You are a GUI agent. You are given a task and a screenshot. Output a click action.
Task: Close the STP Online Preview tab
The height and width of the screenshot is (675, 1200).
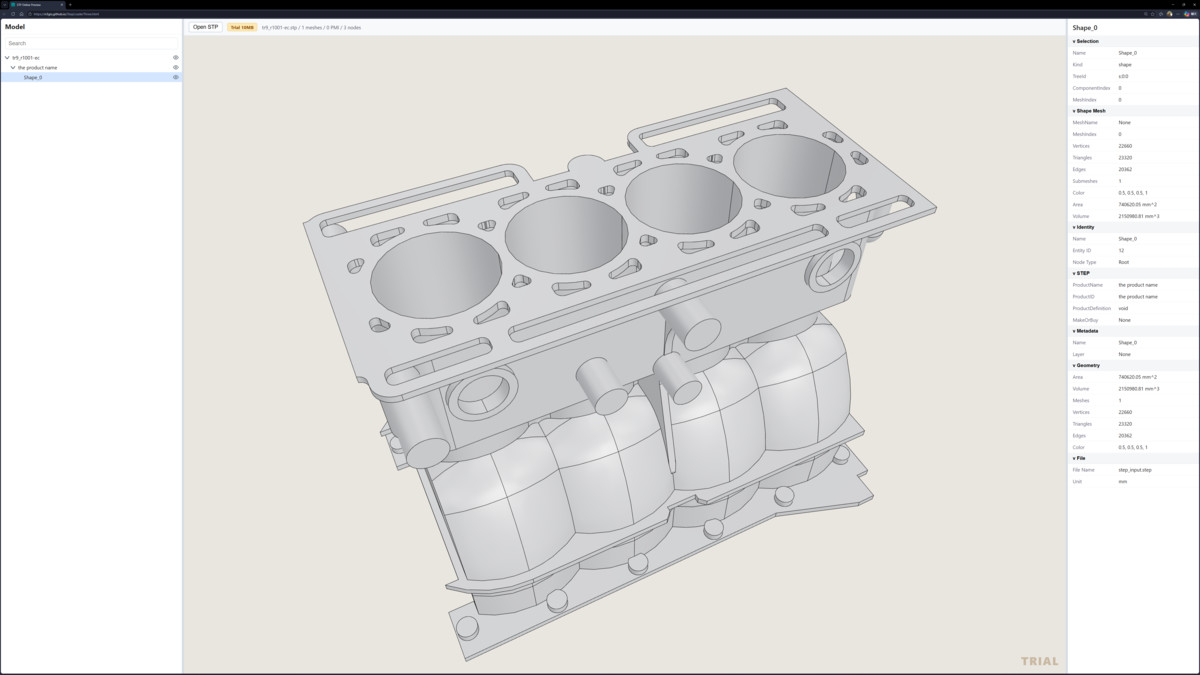(x=61, y=4)
